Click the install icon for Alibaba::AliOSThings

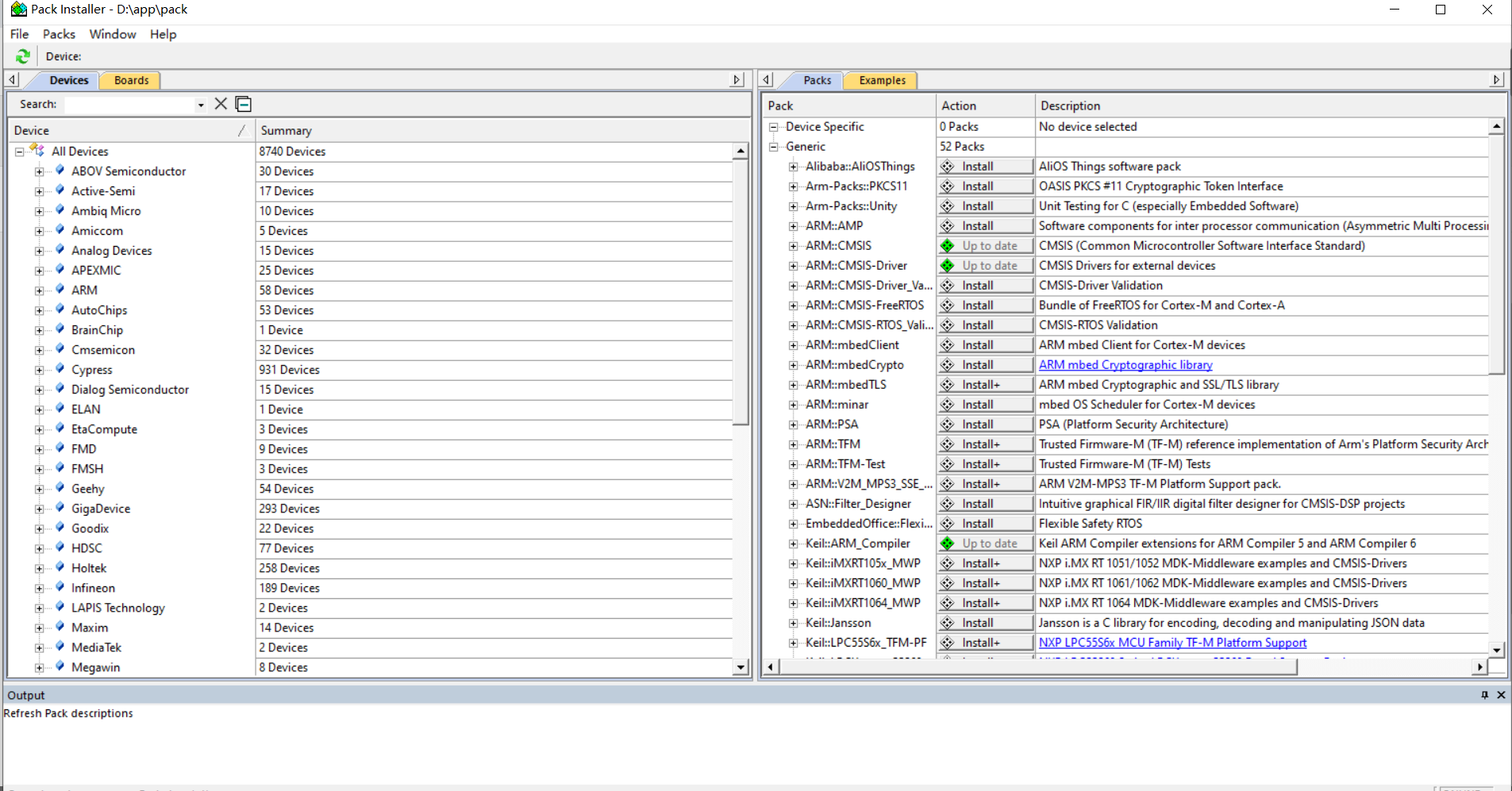(x=948, y=167)
